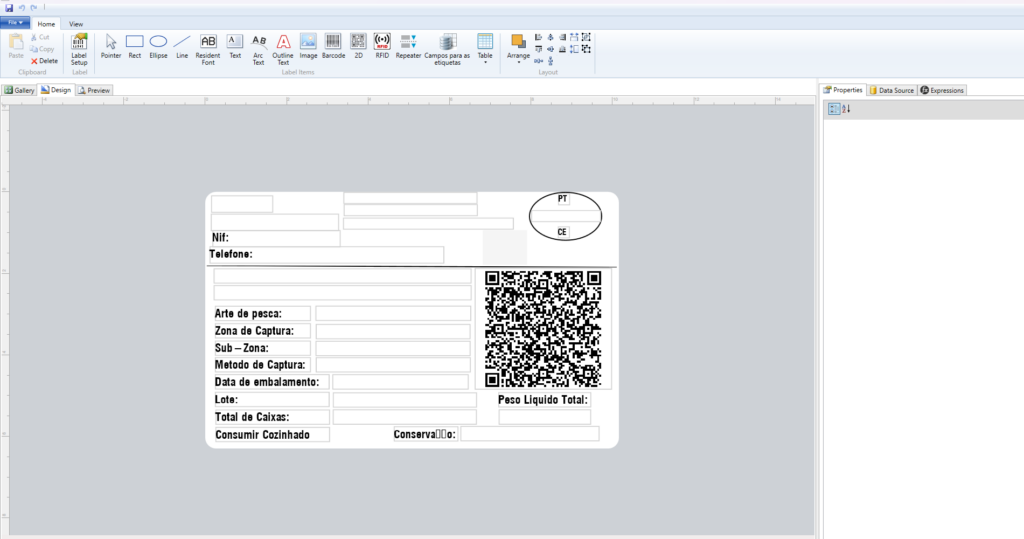Insert an Outline Text item

tap(283, 49)
